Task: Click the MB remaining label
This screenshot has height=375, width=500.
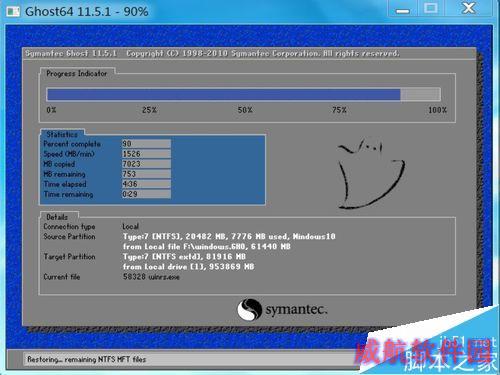Action: tap(64, 174)
